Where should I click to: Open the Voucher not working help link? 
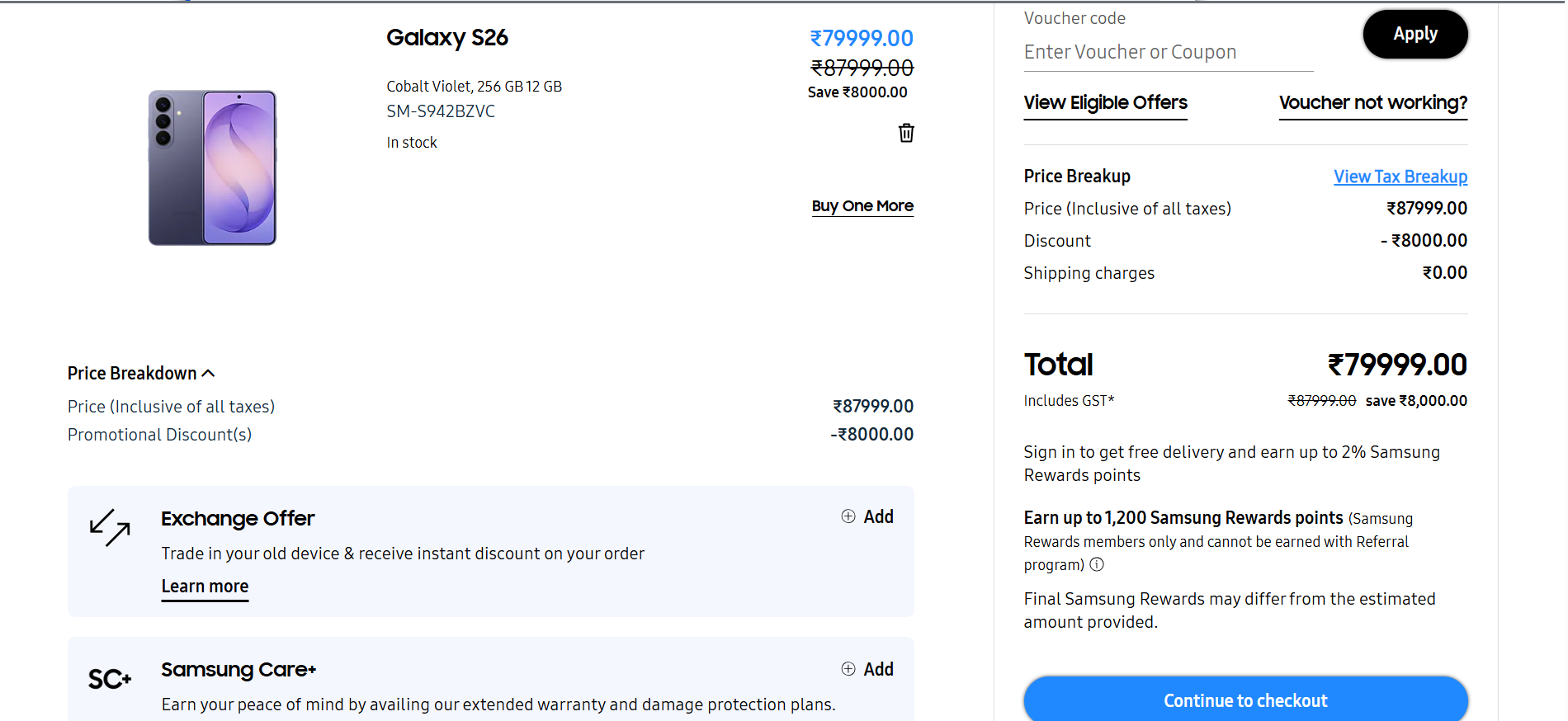1373,103
